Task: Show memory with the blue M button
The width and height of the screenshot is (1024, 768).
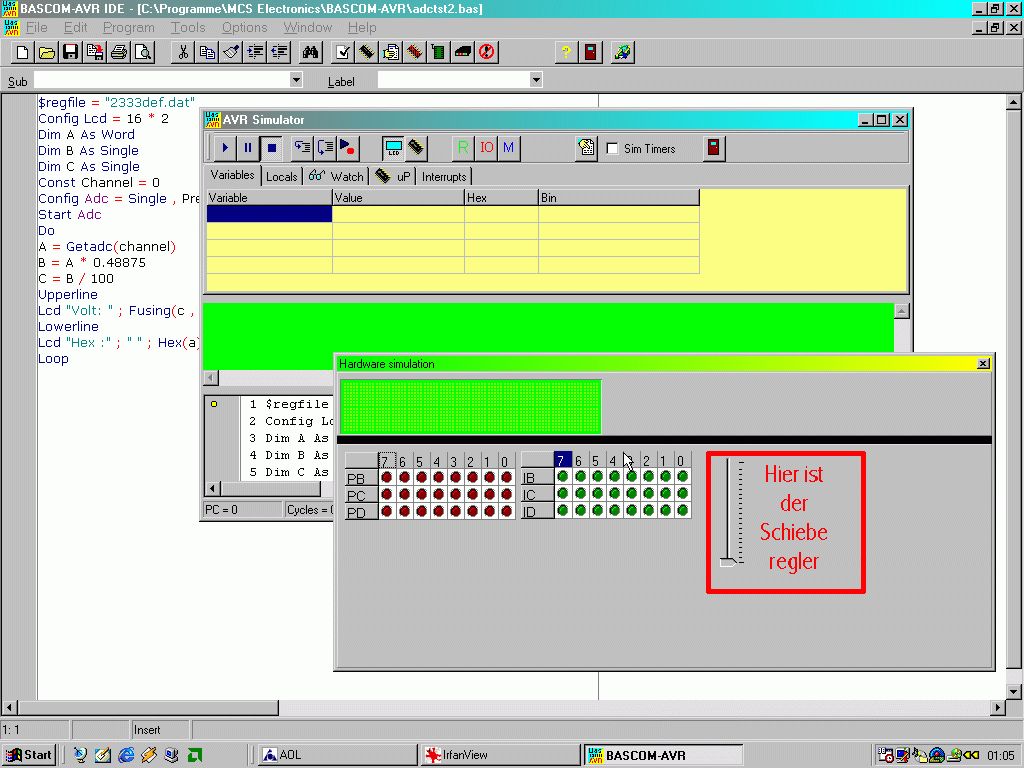Action: tap(509, 148)
